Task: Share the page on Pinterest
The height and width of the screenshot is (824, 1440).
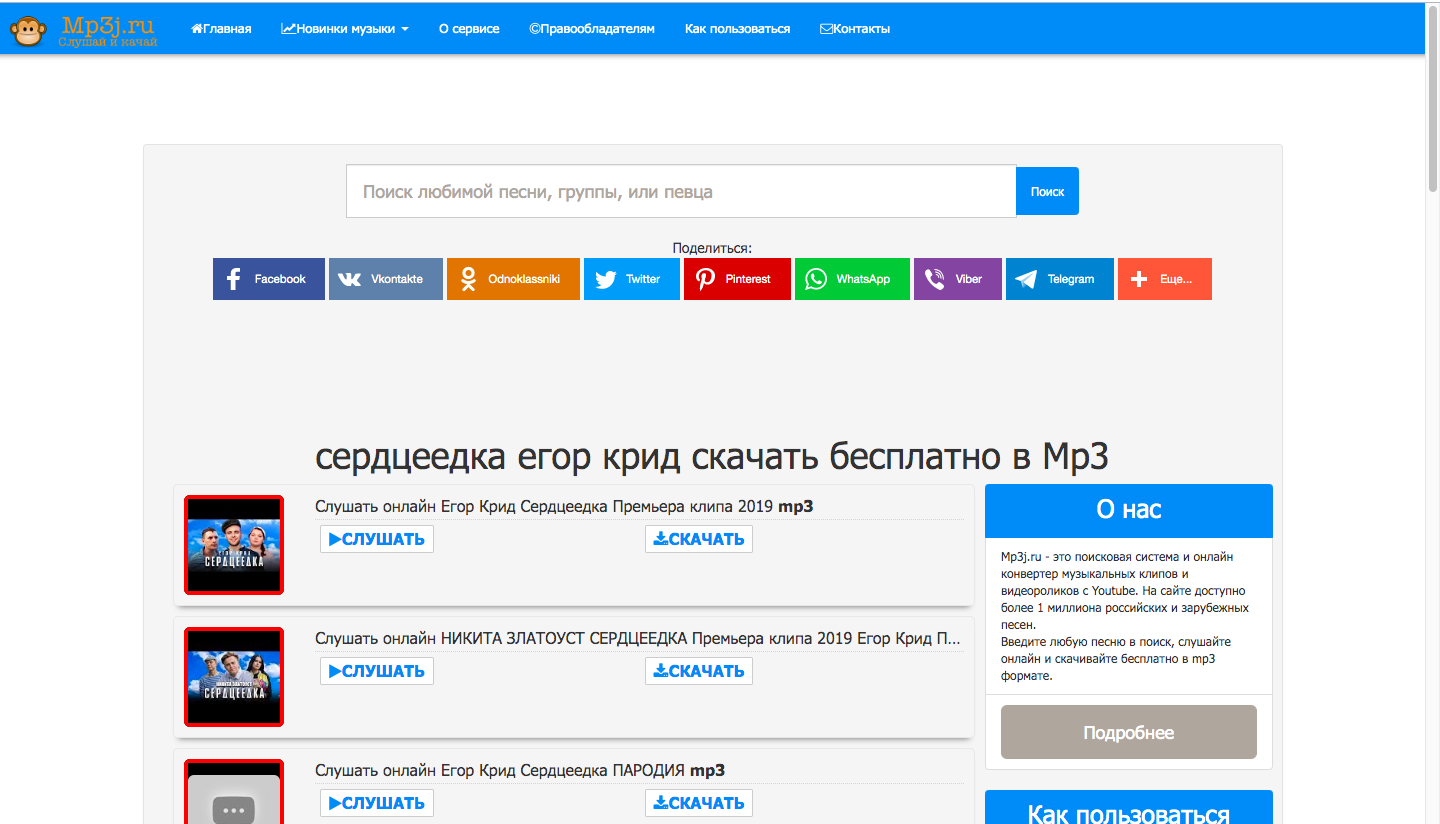Action: click(x=737, y=279)
